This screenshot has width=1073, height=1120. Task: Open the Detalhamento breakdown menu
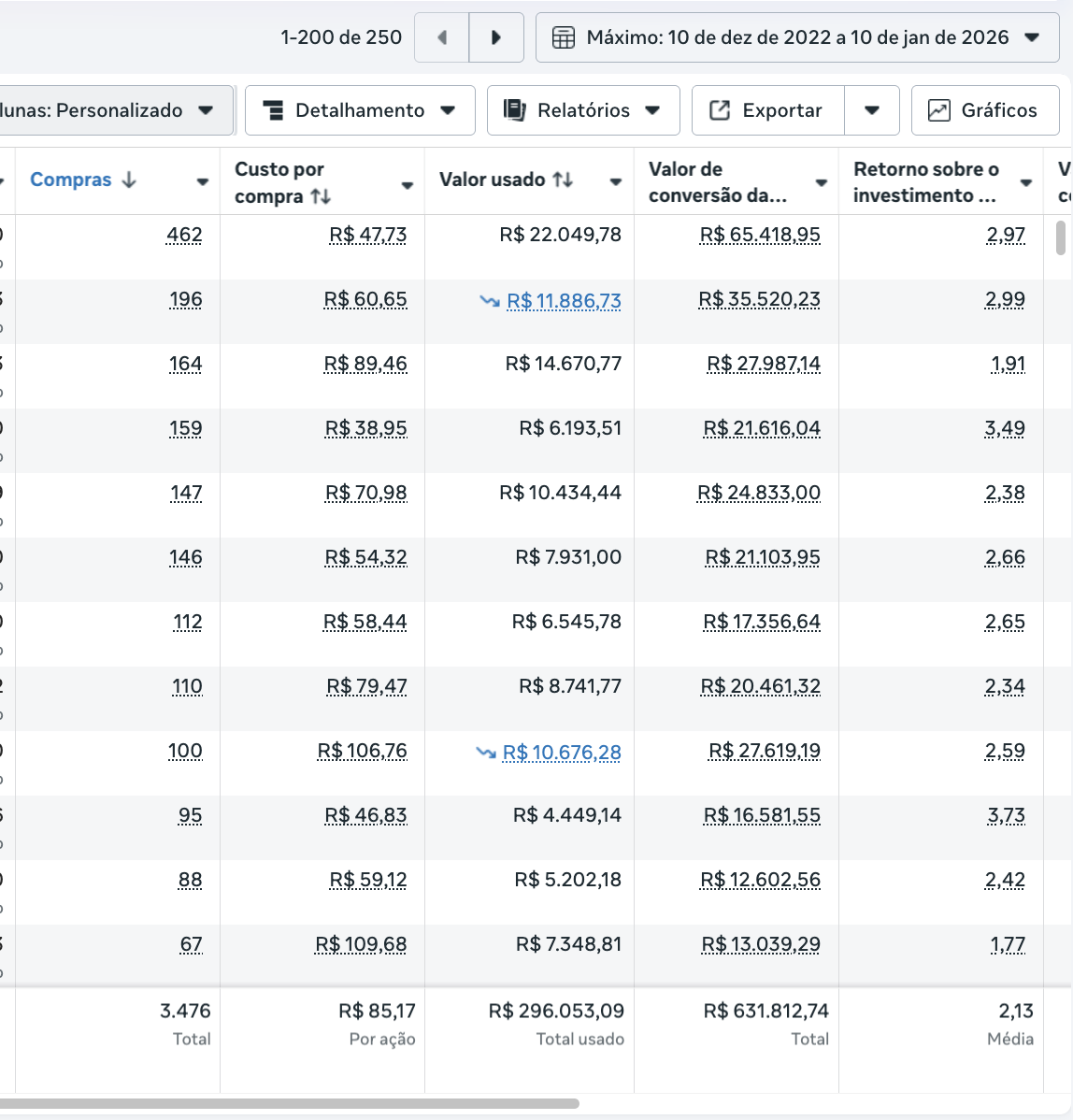click(x=360, y=110)
